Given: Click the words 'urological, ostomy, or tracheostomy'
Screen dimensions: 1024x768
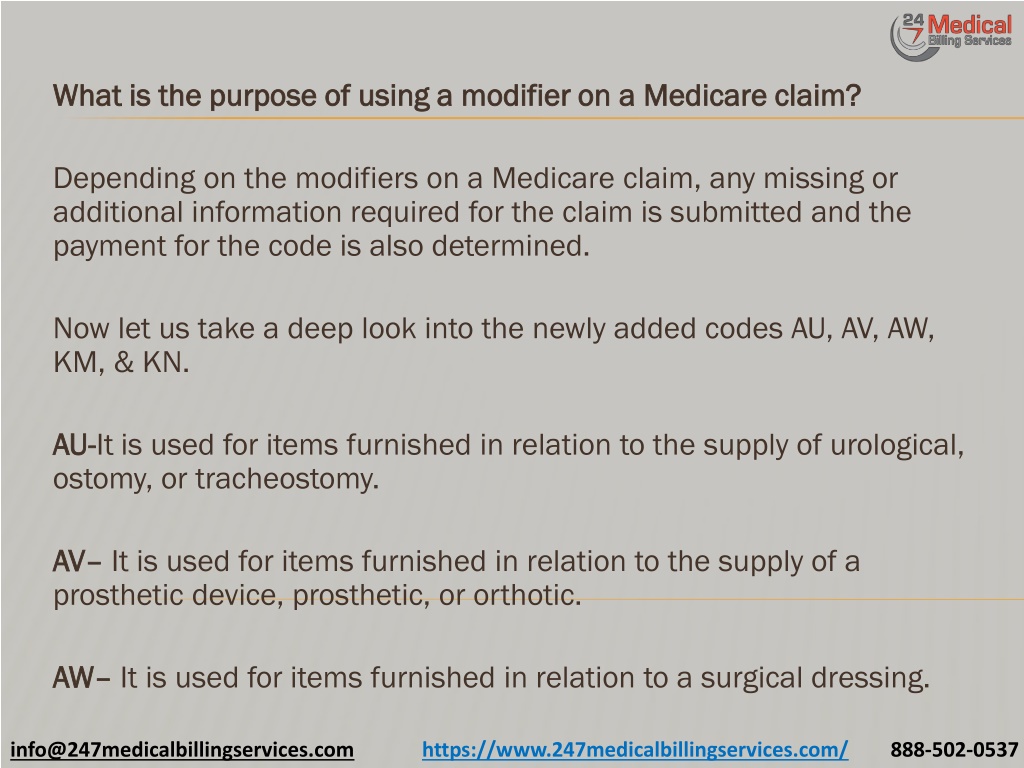Looking at the screenshot, I should pyautogui.click(x=508, y=462).
